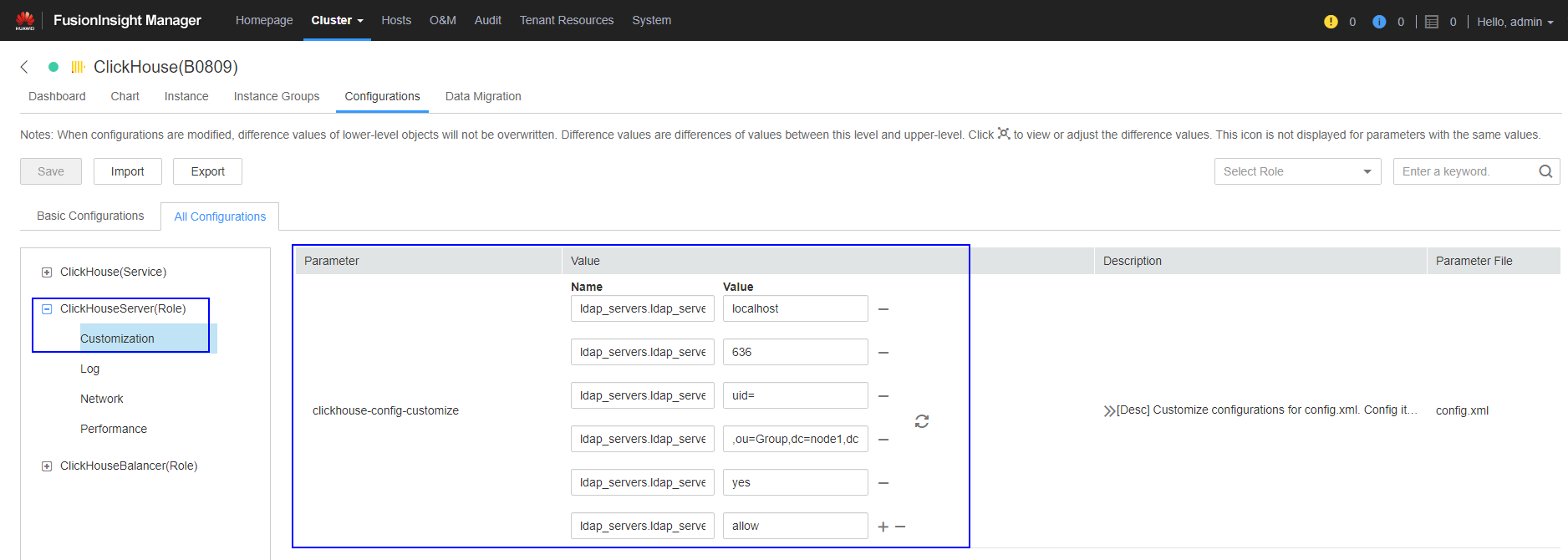Open the task list icon in header
This screenshot has width=1568, height=560.
pos(1432,22)
